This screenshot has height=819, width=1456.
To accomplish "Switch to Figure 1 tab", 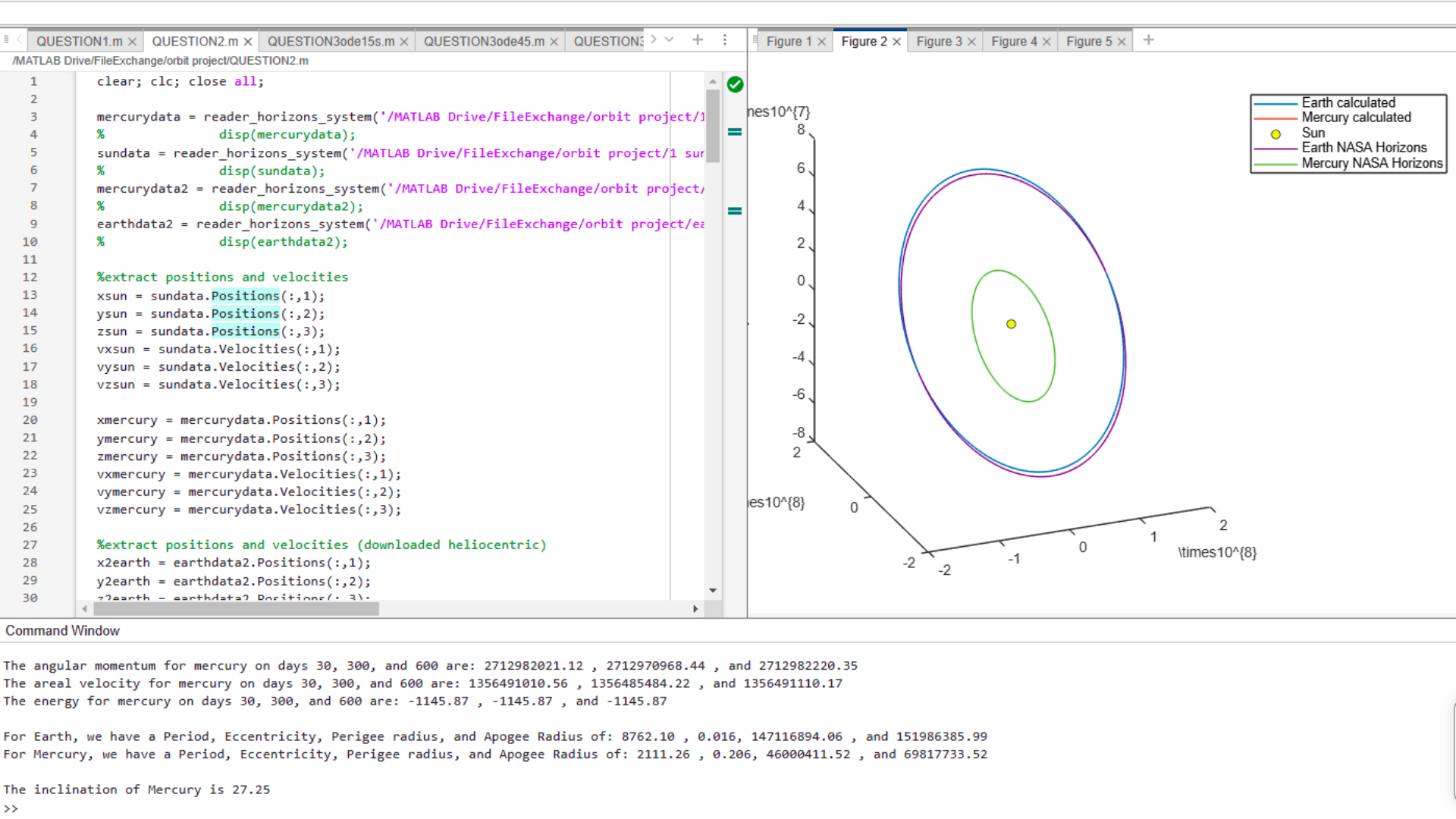I will point(789,42).
